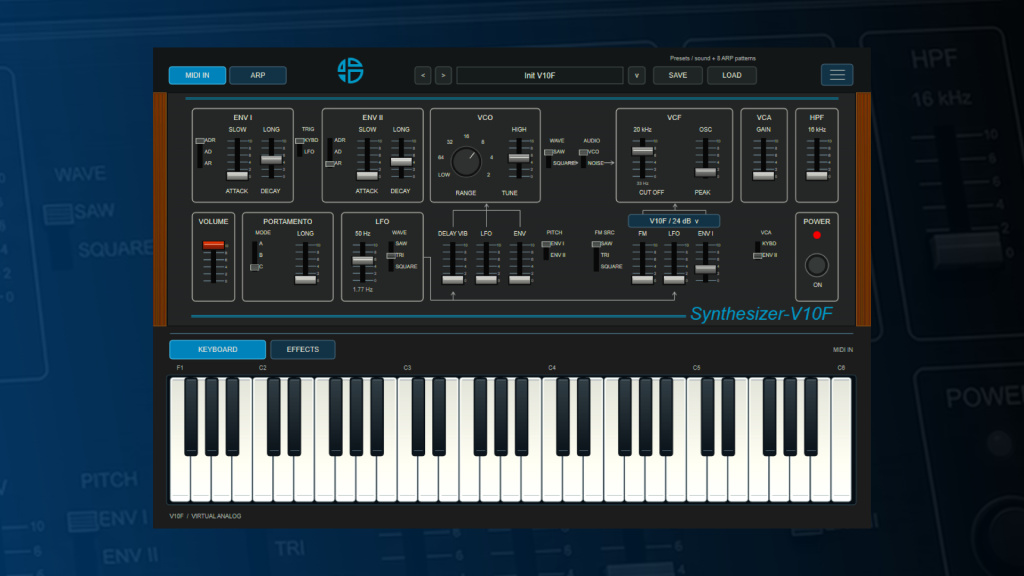Click the VCF LFO slider handle
Viewport: 1024px width, 576px height.
point(674,280)
